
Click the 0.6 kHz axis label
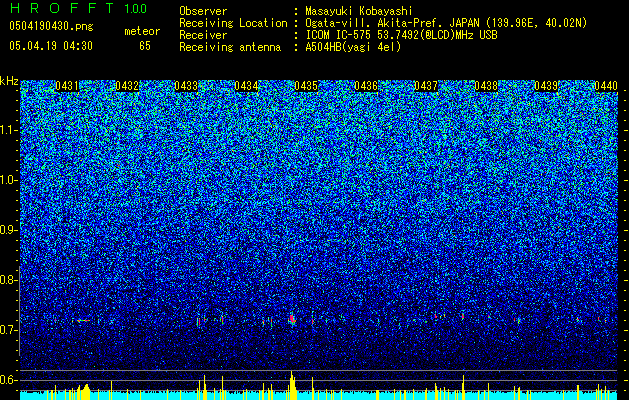click(x=8, y=380)
